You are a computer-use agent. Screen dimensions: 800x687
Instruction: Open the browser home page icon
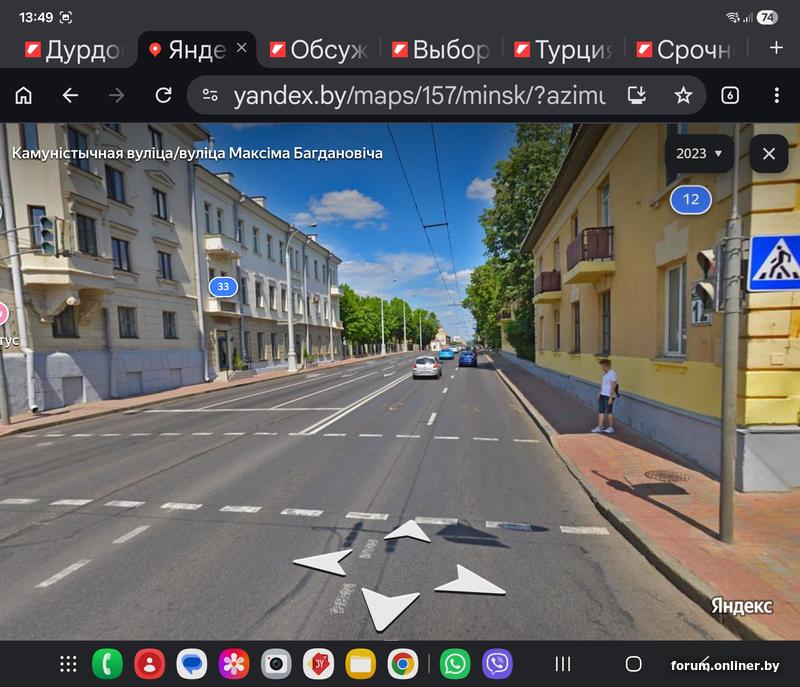(23, 95)
